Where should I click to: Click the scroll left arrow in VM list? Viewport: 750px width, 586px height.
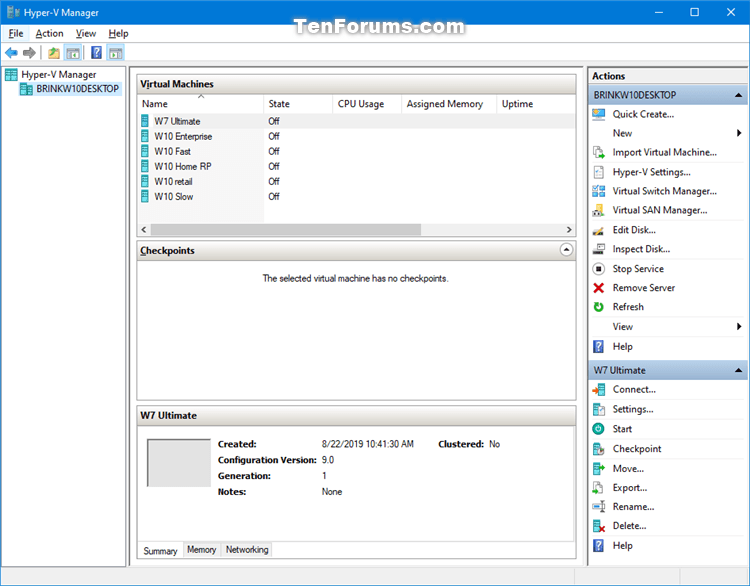pyautogui.click(x=144, y=230)
